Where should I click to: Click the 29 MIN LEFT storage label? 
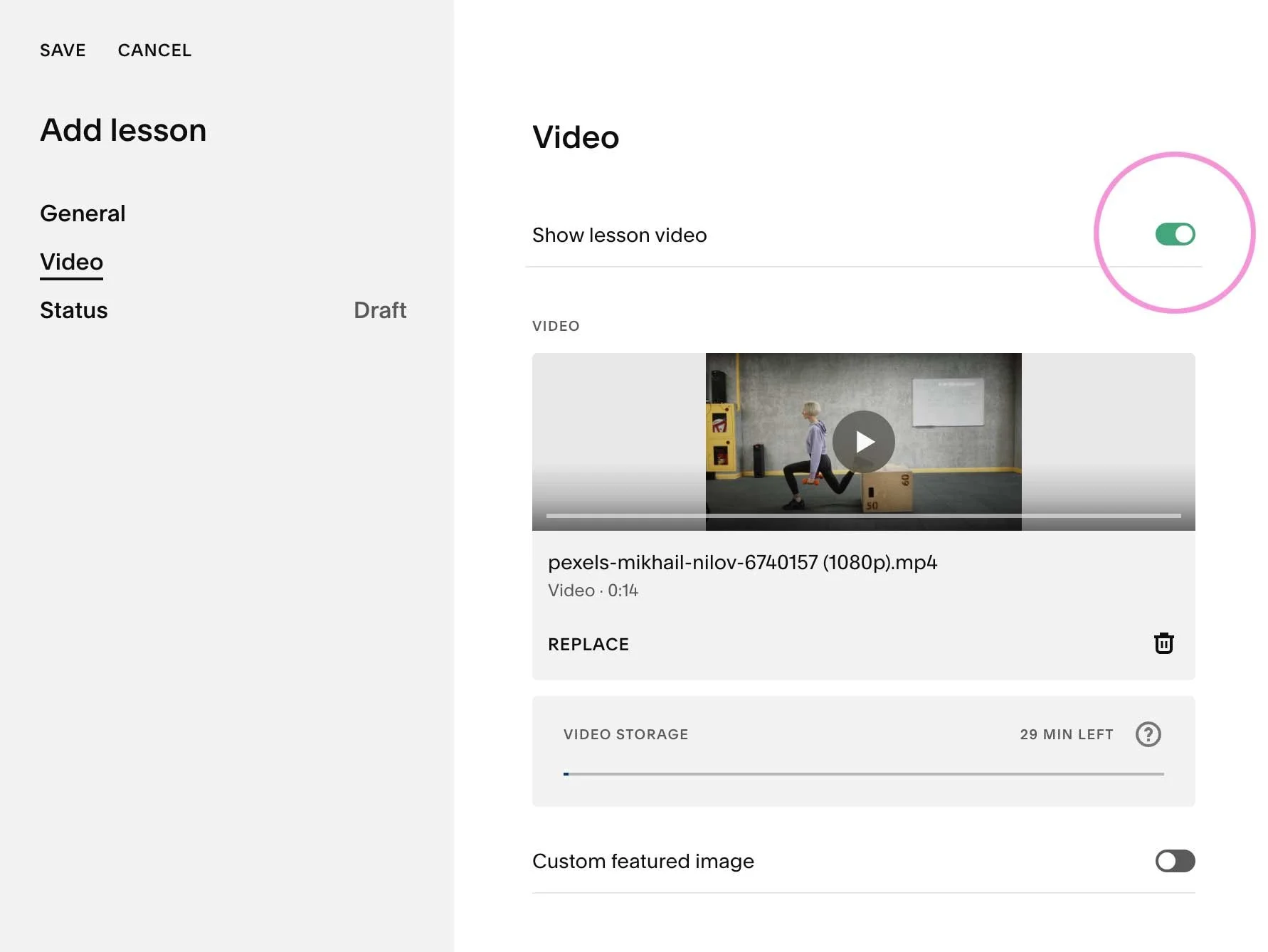click(x=1066, y=734)
